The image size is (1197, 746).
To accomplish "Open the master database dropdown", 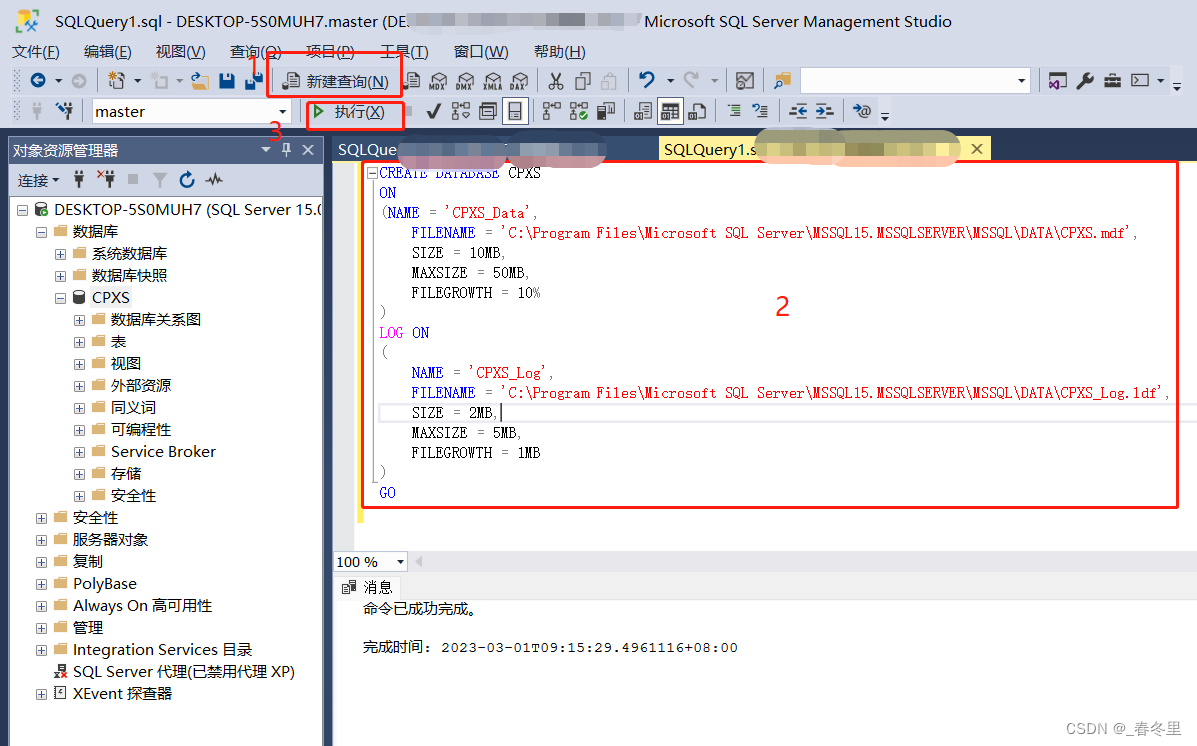I will pos(282,112).
